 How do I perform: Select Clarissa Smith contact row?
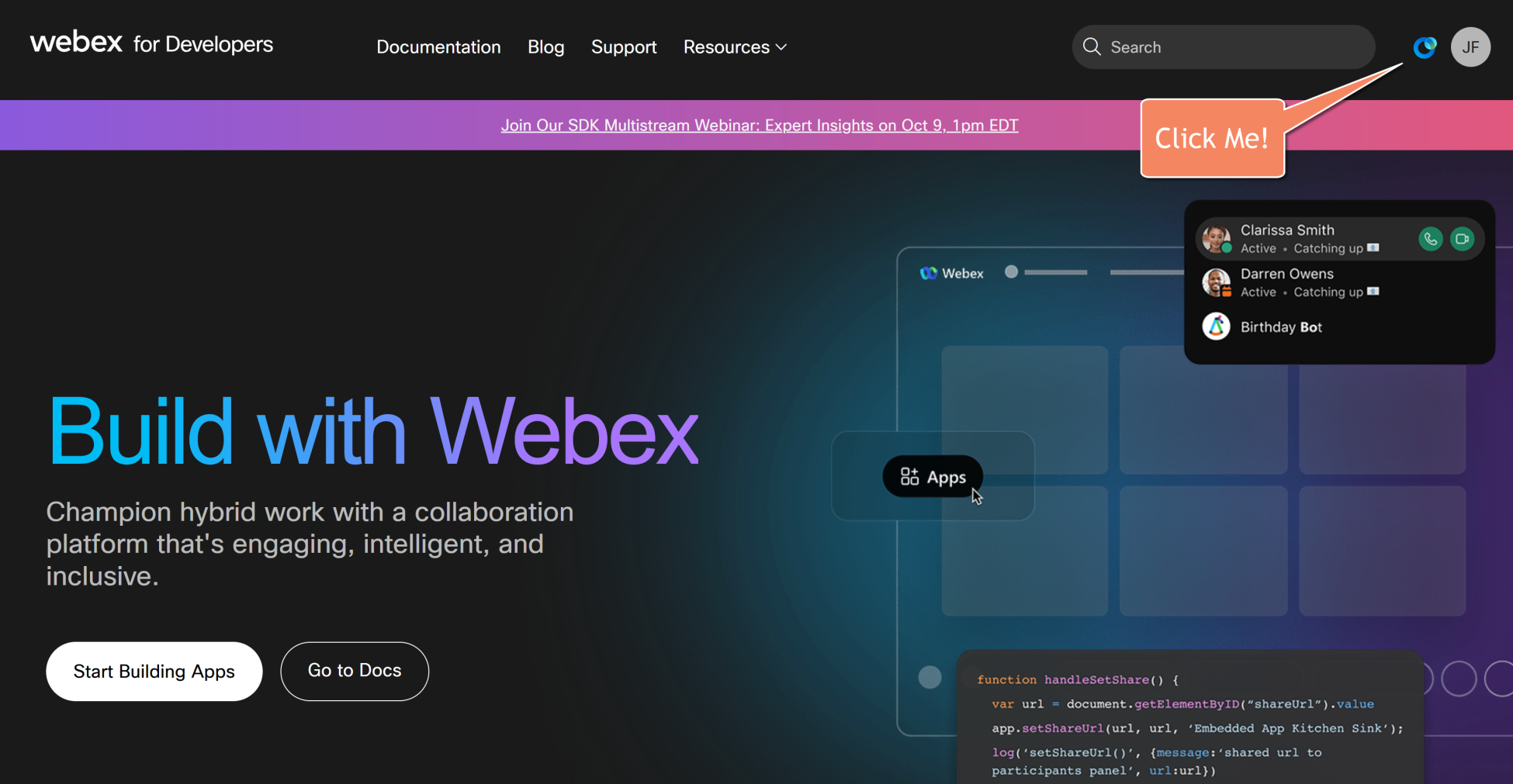(1339, 239)
